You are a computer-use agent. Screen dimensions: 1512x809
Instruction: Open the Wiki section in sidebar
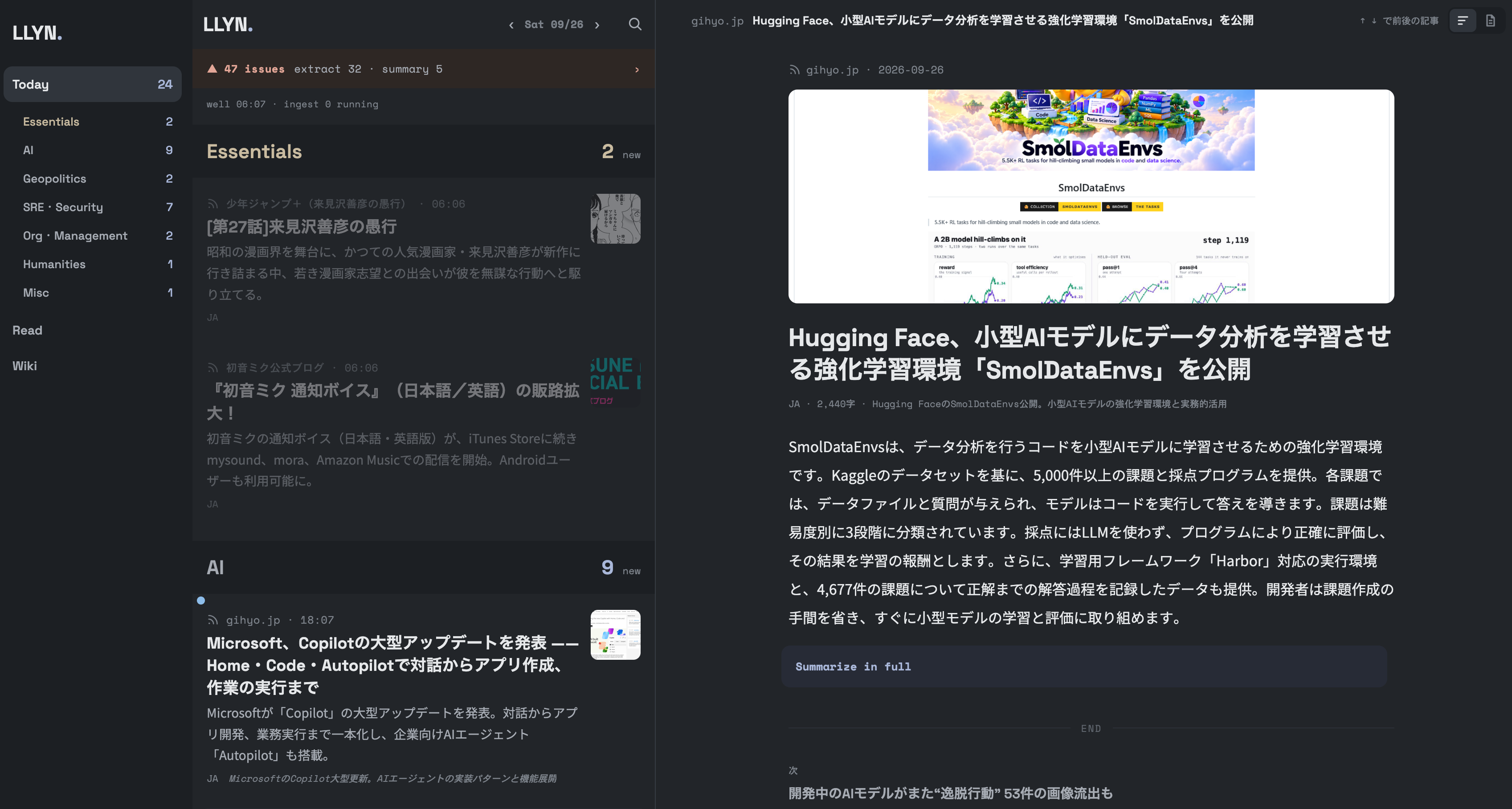(x=93, y=366)
